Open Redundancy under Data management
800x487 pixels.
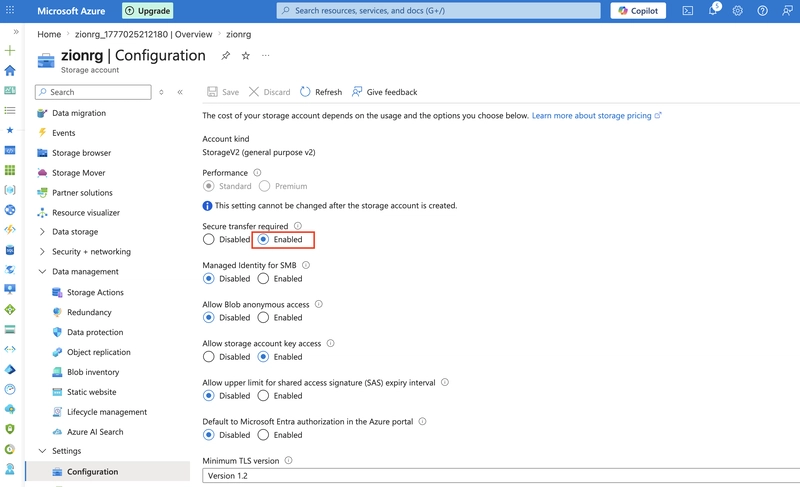(x=89, y=312)
